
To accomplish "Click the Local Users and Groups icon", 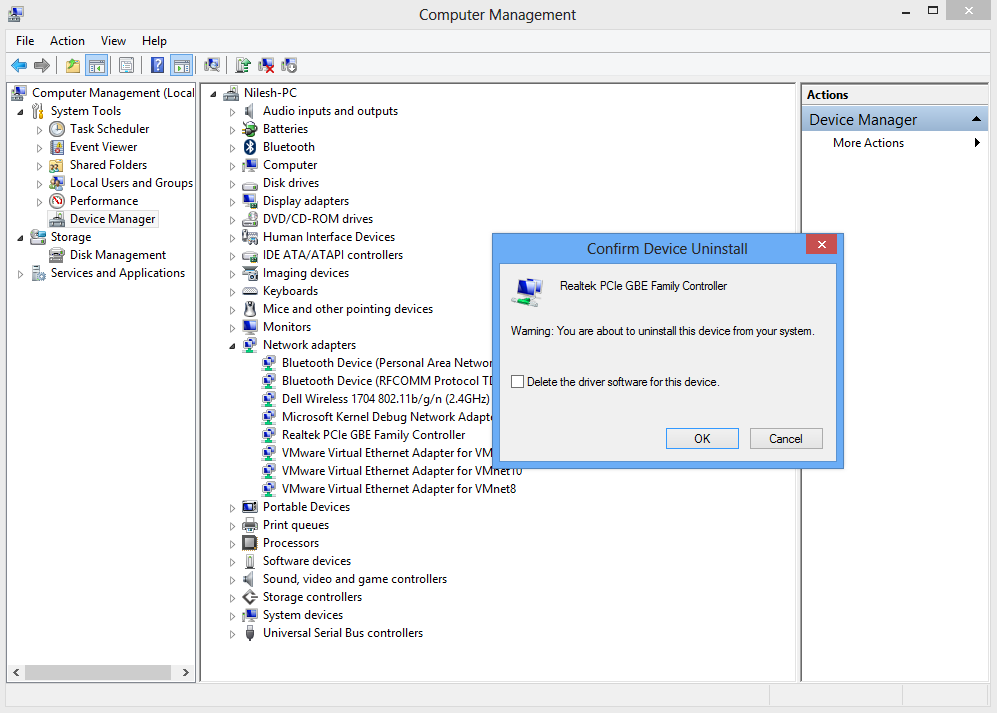I will click(57, 183).
